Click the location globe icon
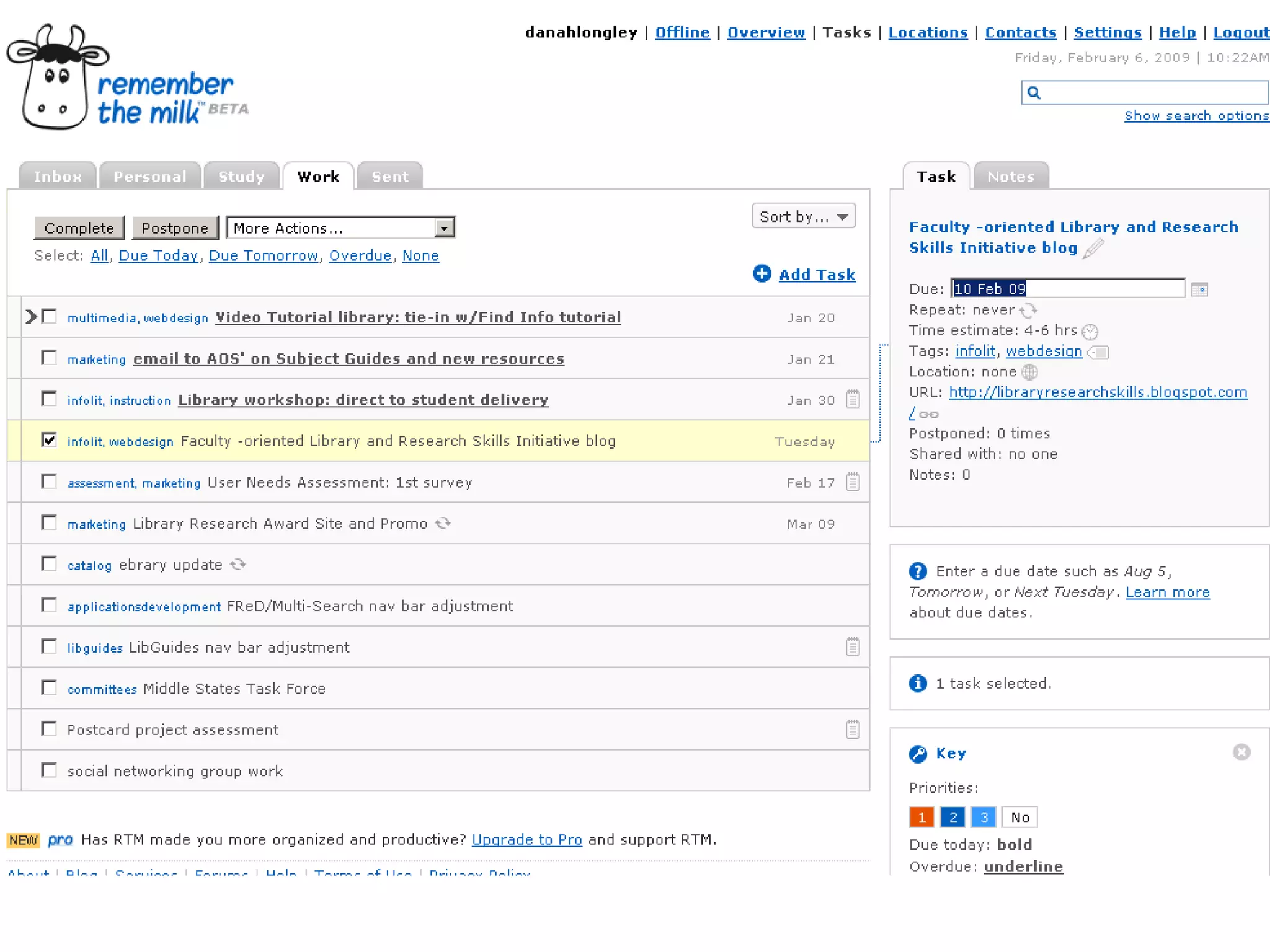Viewport: 1270px width, 952px height. tap(1029, 372)
